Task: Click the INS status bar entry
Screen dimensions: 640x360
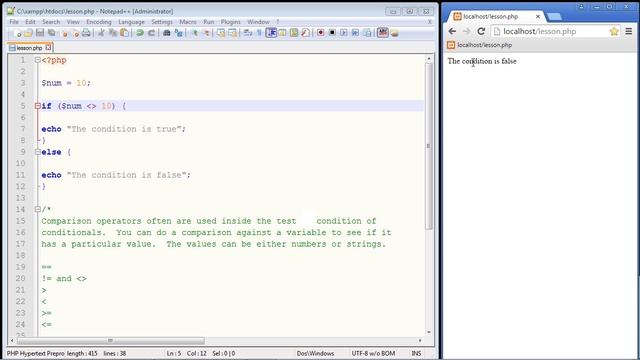Action: (x=416, y=353)
